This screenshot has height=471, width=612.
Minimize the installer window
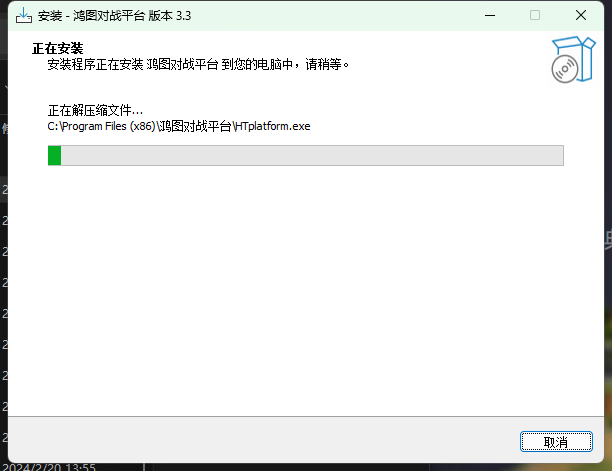[490, 16]
